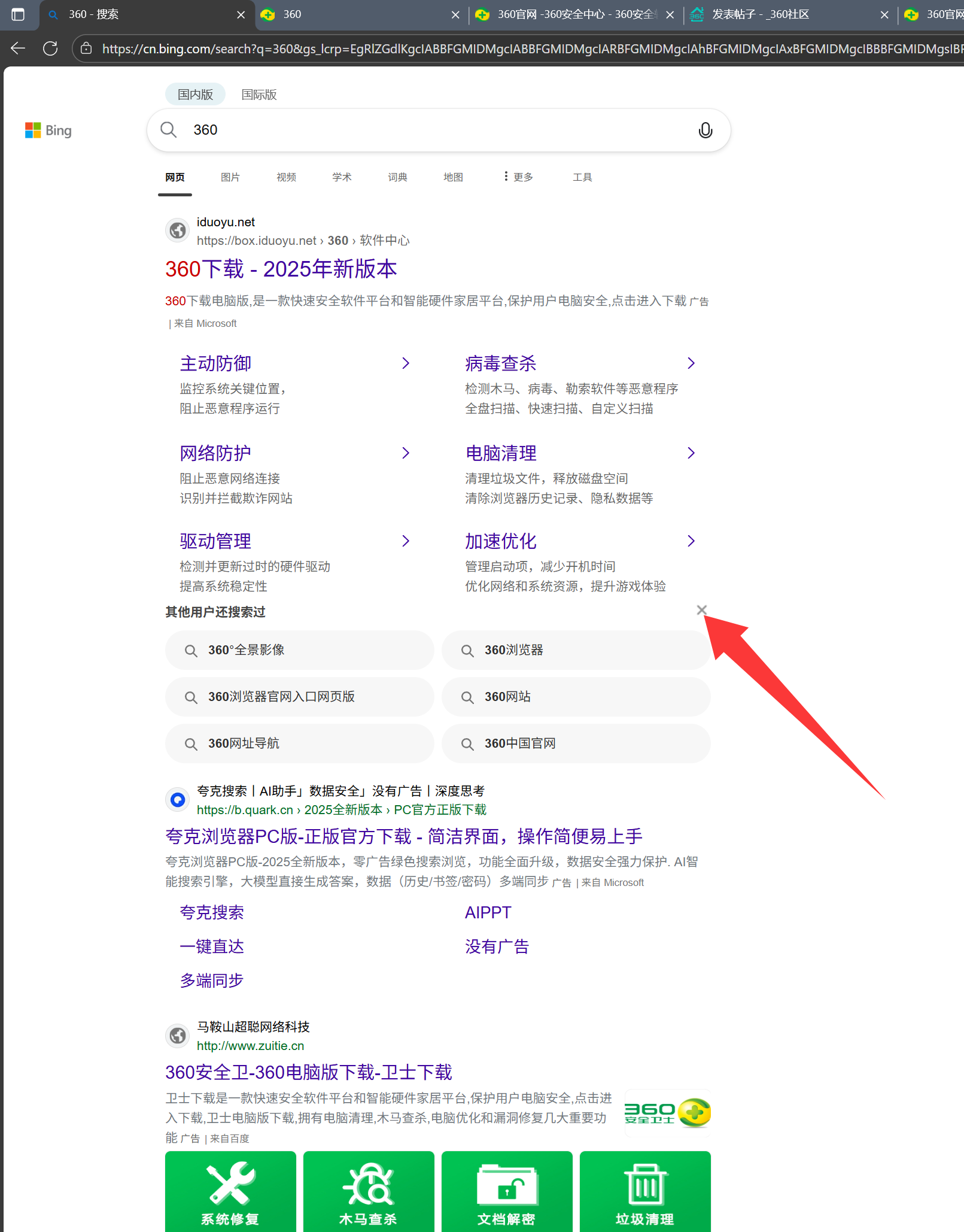Screen dimensions: 964x1232
Task: Click the search text field containing 360
Action: [437, 130]
